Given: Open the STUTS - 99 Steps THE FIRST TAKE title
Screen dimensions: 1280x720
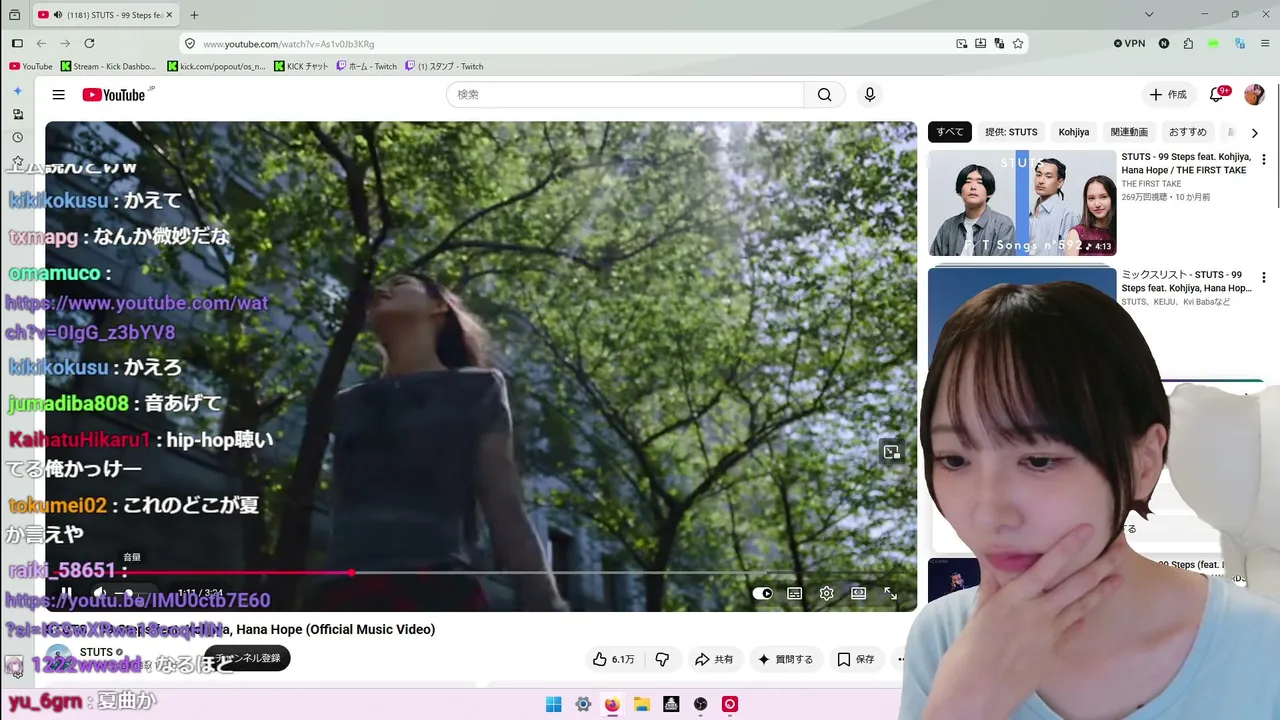Looking at the screenshot, I should [1184, 163].
